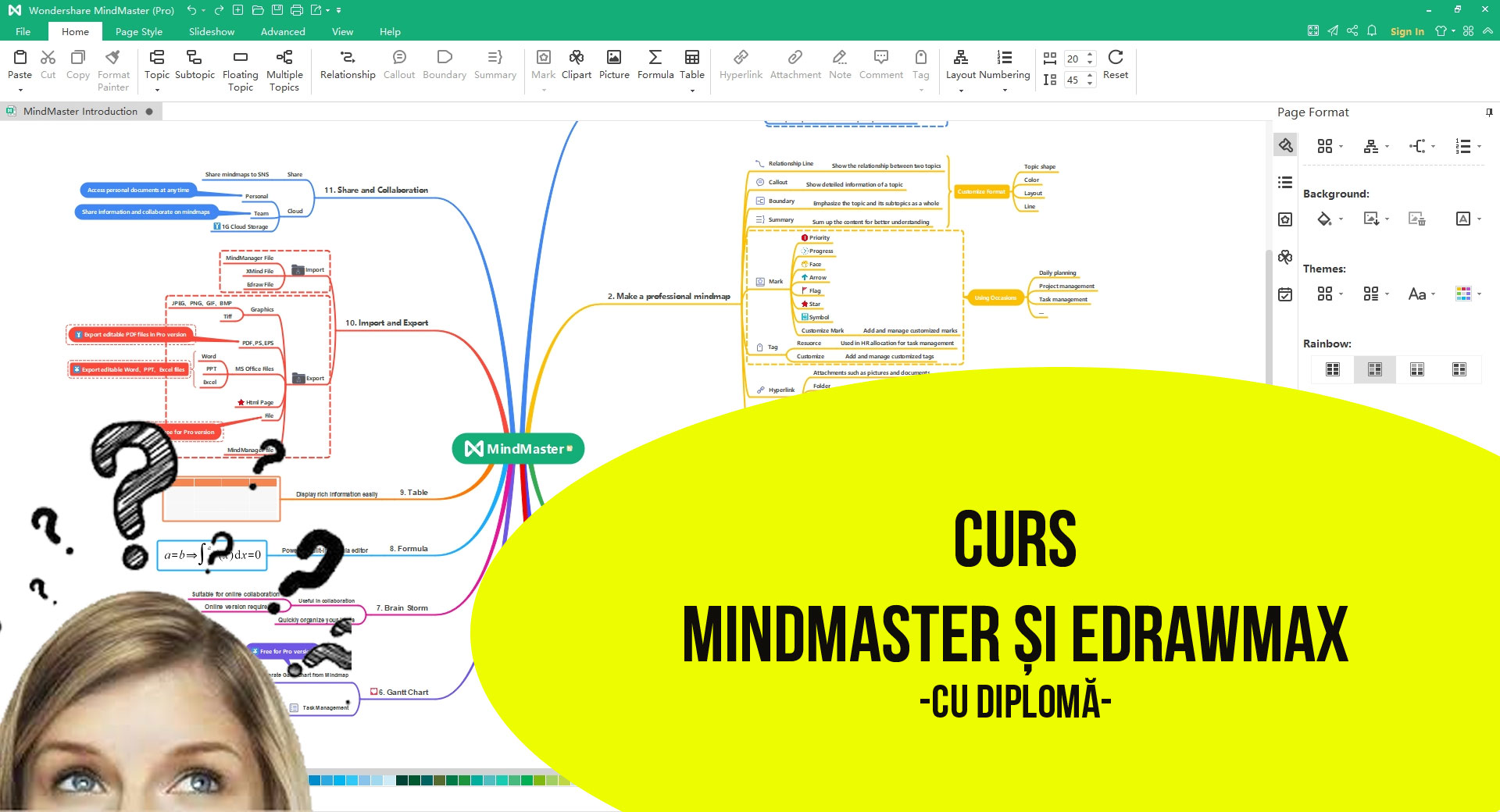1500x812 pixels.
Task: Click the horizontal spacing value field
Action: pyautogui.click(x=1073, y=59)
